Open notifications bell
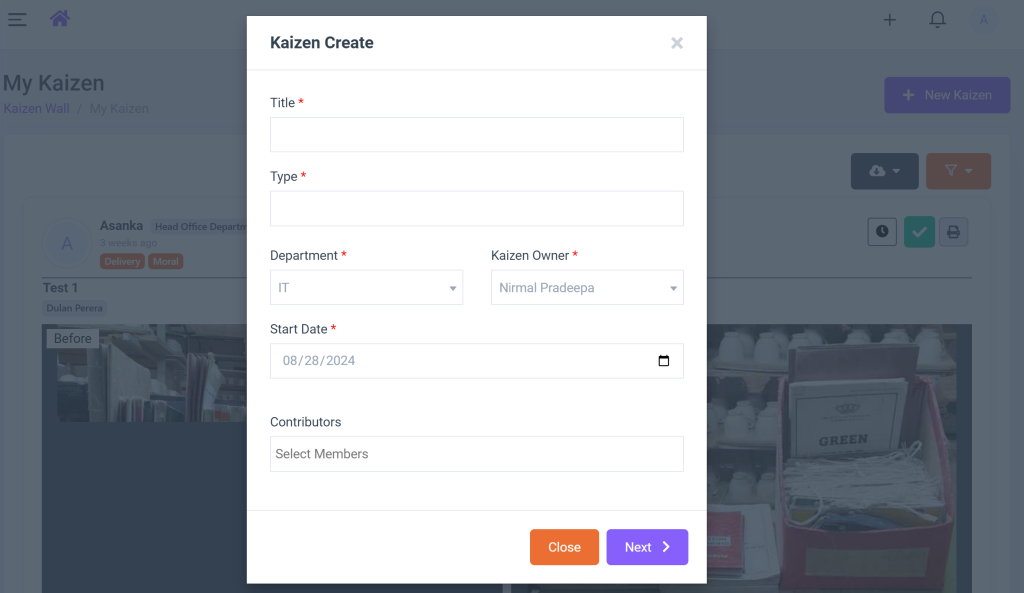This screenshot has width=1024, height=593. 937,20
